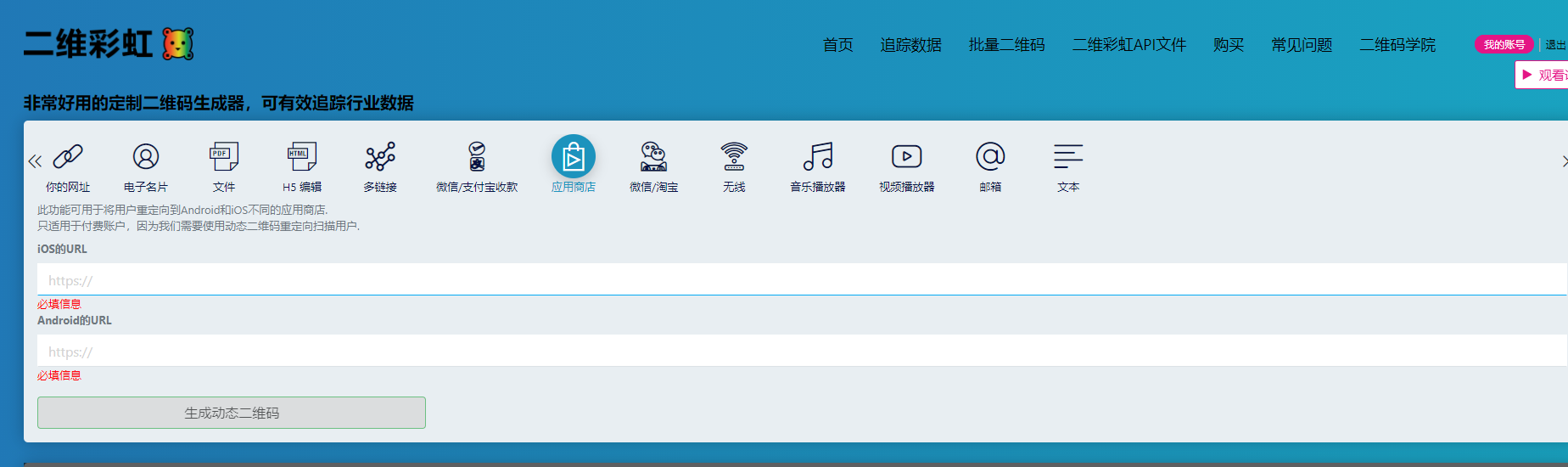Viewport: 1568px width, 467px height.
Task: Go to 批量二维码 page
Action: point(1006,45)
